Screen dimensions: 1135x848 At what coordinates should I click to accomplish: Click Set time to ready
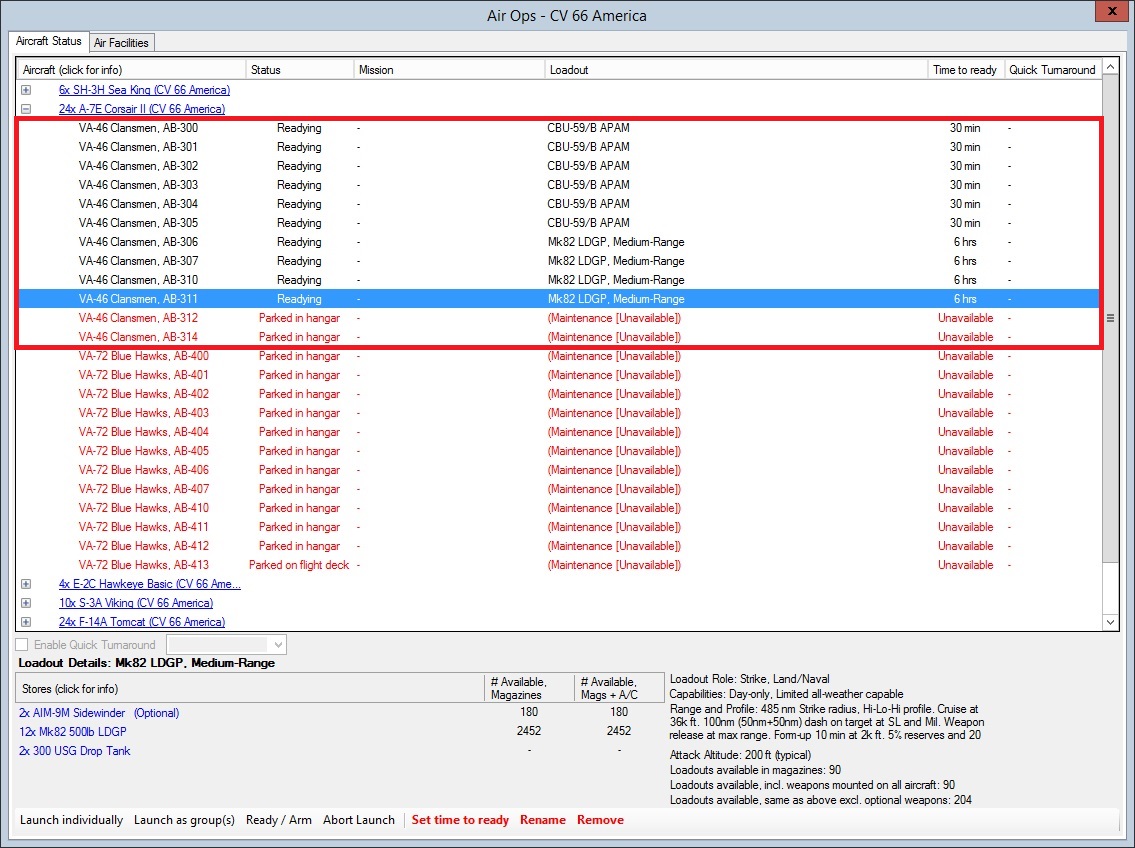tap(460, 820)
